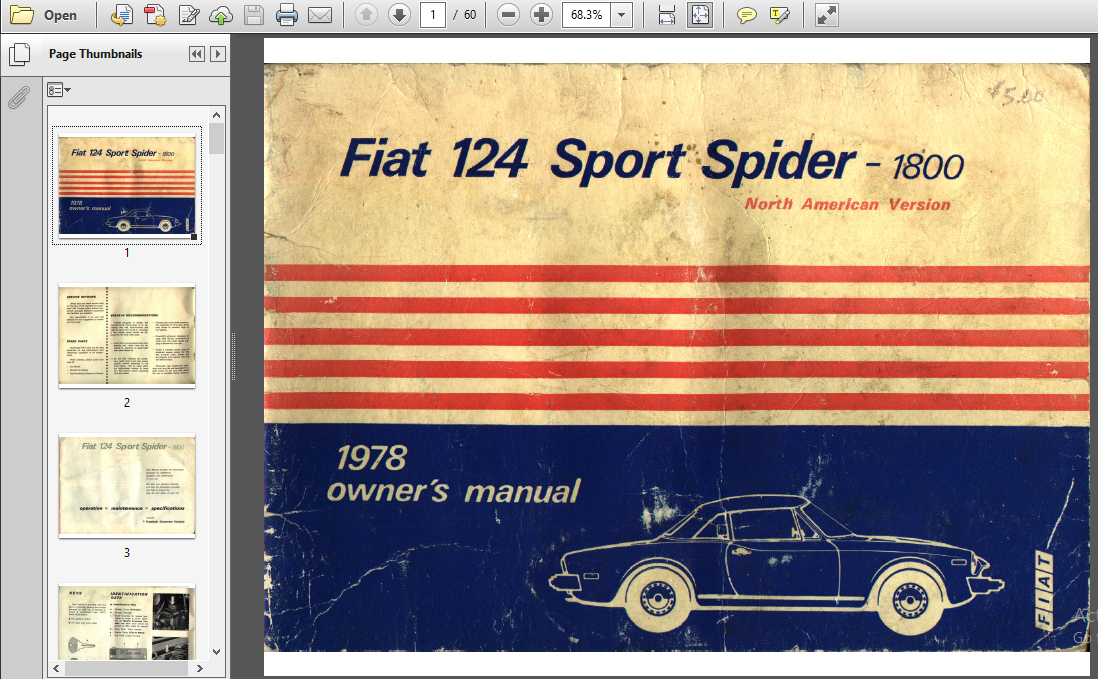1098x679 pixels.
Task: Click the edit/sign document icon
Action: [188, 15]
